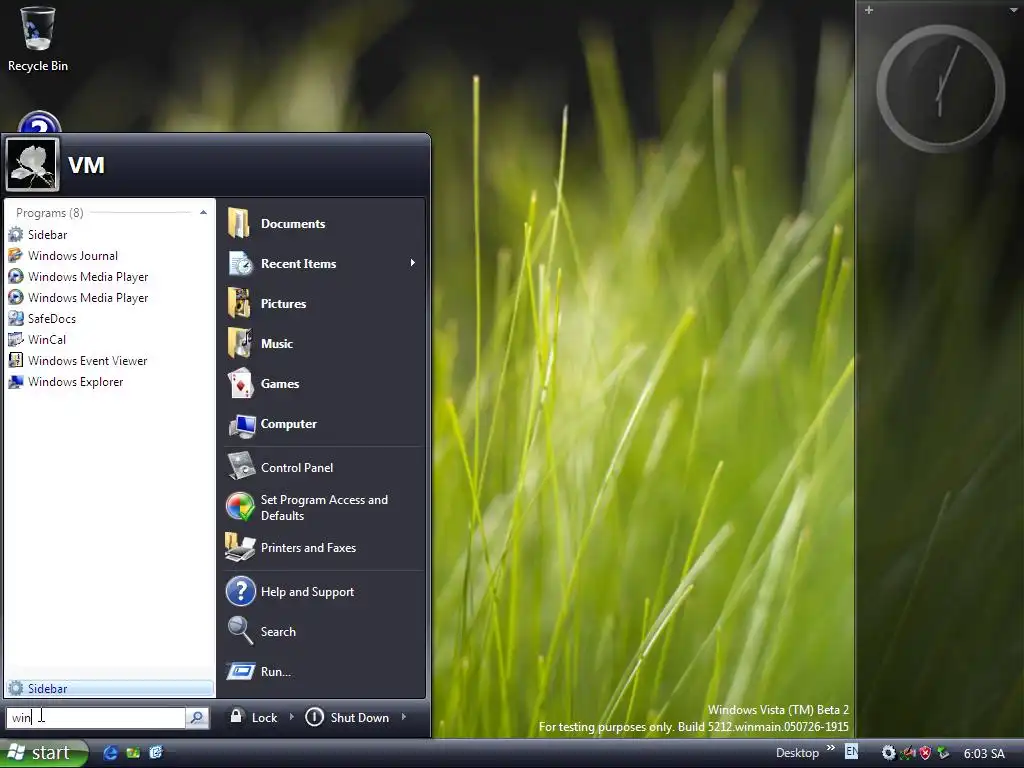Open Help and Support
Image resolution: width=1024 pixels, height=768 pixels.
point(323,592)
